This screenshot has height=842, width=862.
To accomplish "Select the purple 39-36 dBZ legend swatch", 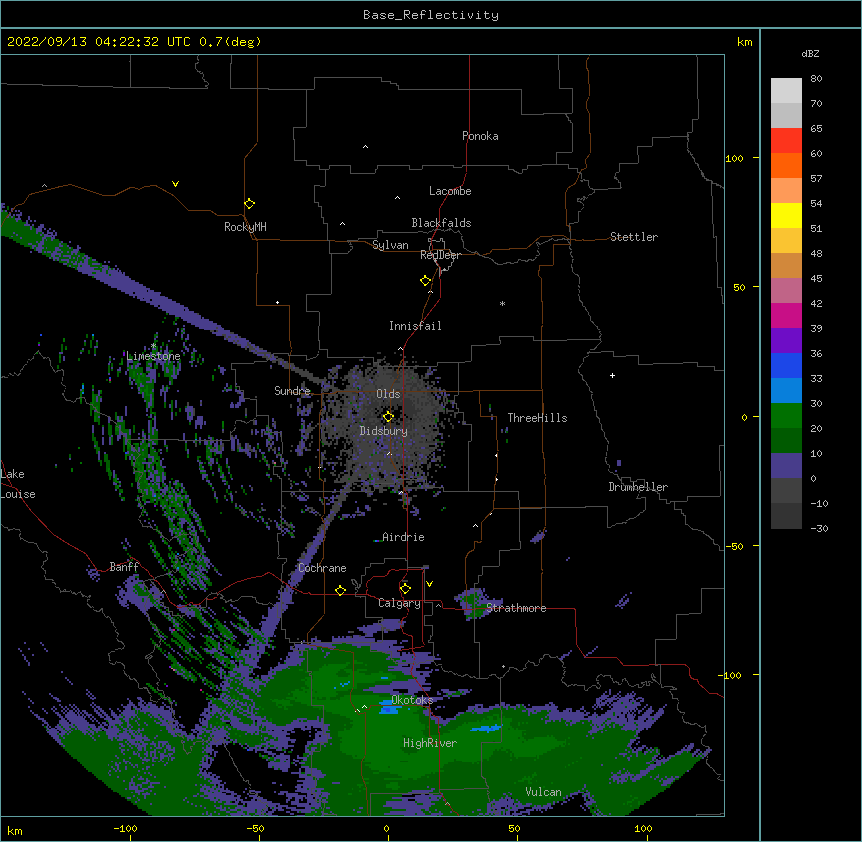I will (786, 341).
